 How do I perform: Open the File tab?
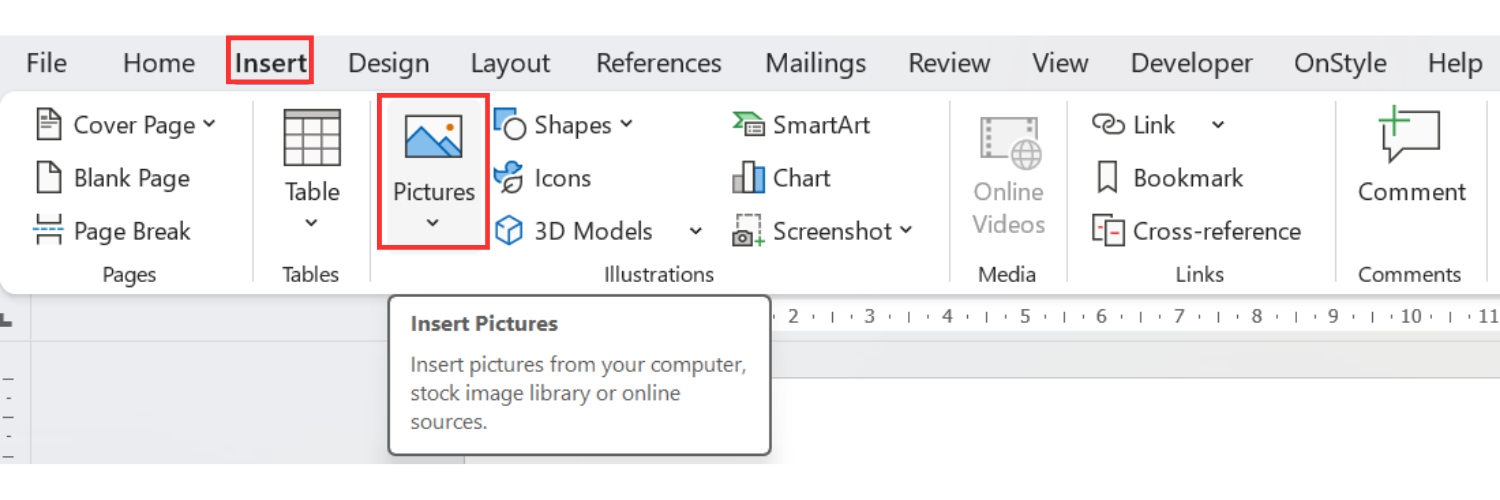click(x=46, y=63)
